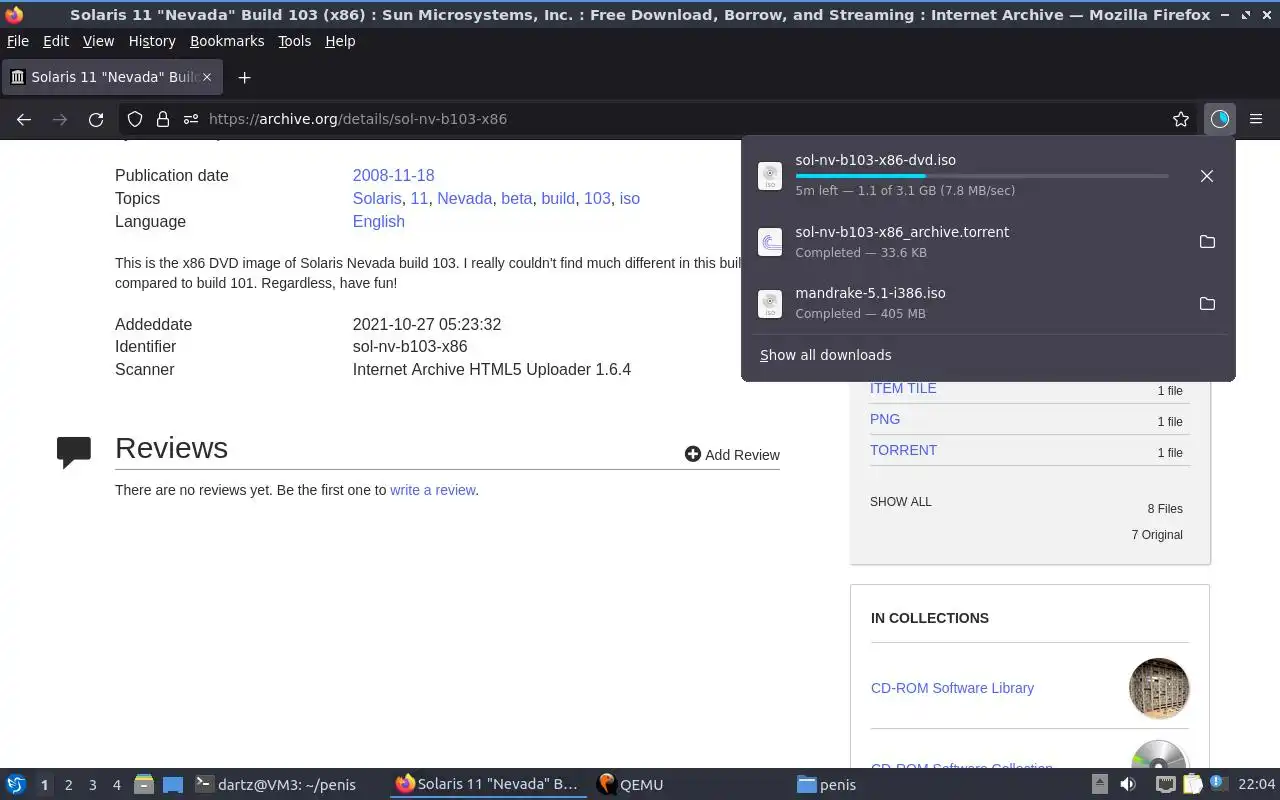Show site security padlock info
Image resolution: width=1280 pixels, height=800 pixels.
click(x=162, y=119)
